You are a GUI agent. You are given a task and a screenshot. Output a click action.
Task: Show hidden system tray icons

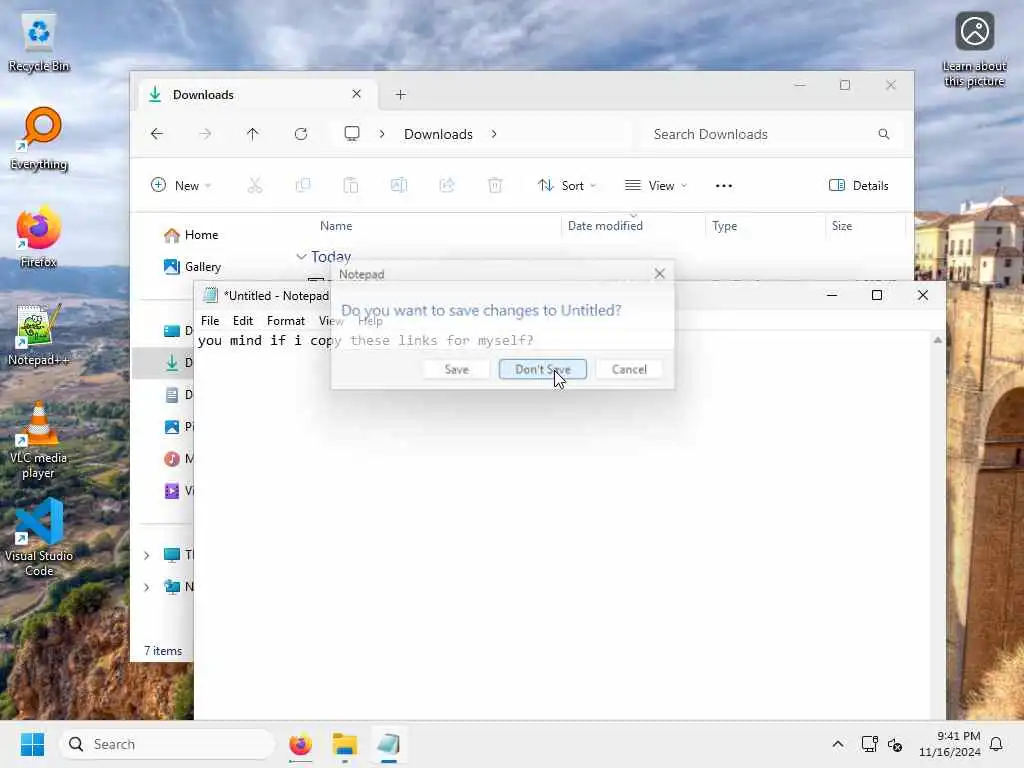[838, 744]
